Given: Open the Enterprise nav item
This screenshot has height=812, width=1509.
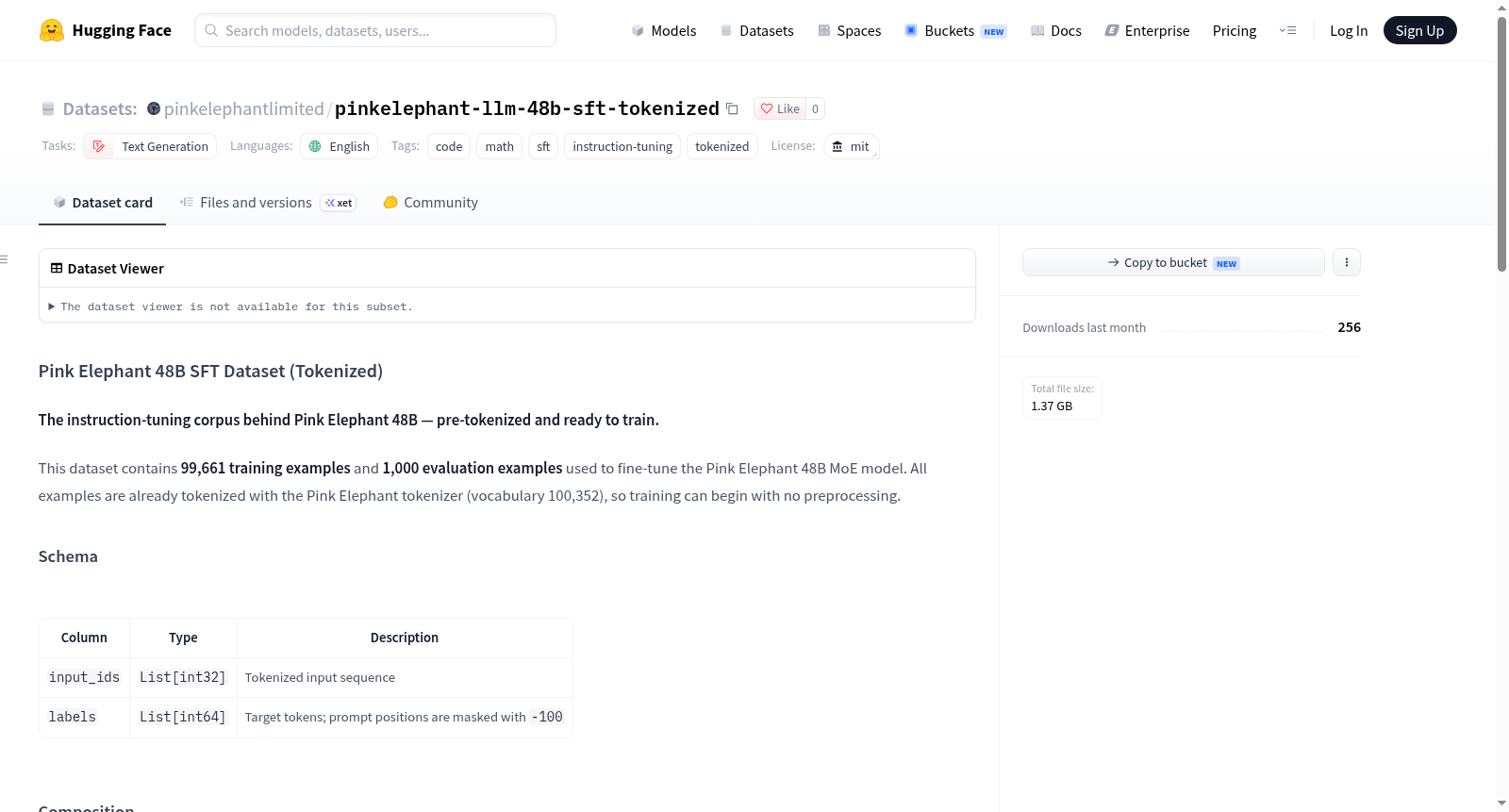Looking at the screenshot, I should coord(1147,30).
